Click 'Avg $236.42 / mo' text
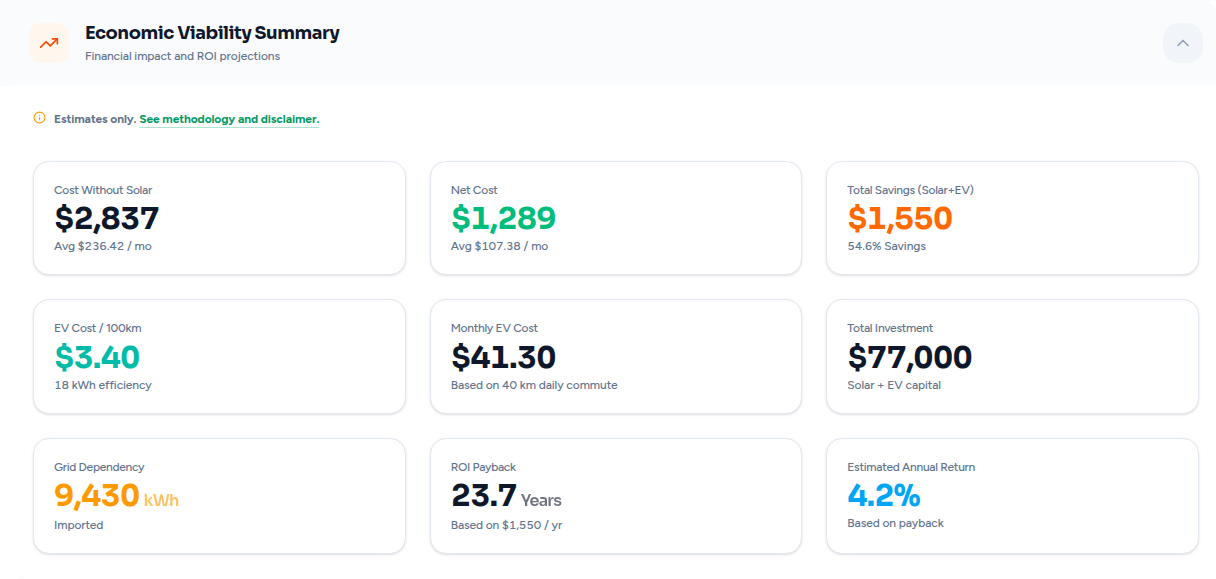 click(x=103, y=246)
